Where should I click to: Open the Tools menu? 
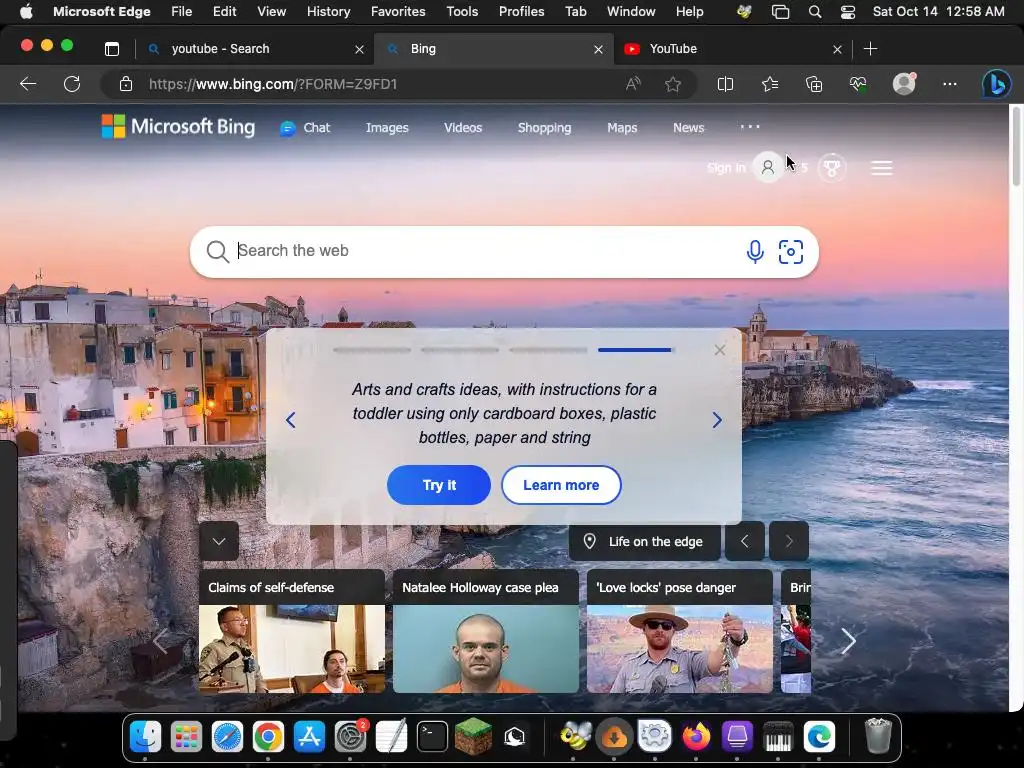tap(462, 11)
